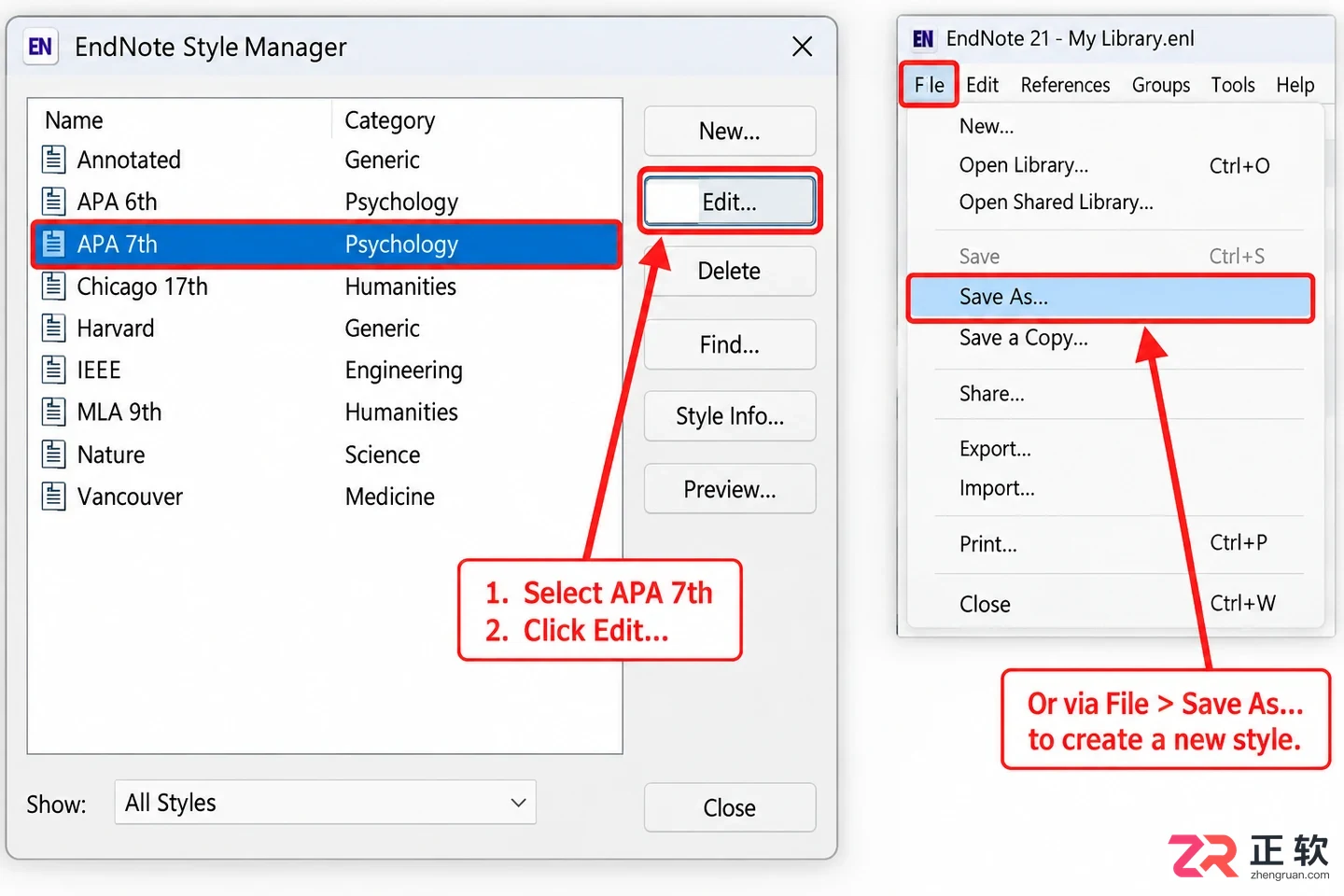Click the Style Info... button
1344x896 pixels.
pyautogui.click(x=730, y=416)
